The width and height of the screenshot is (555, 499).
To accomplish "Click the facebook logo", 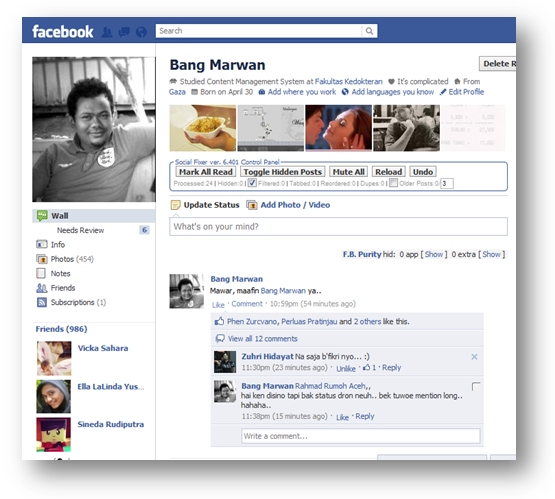I will [63, 31].
